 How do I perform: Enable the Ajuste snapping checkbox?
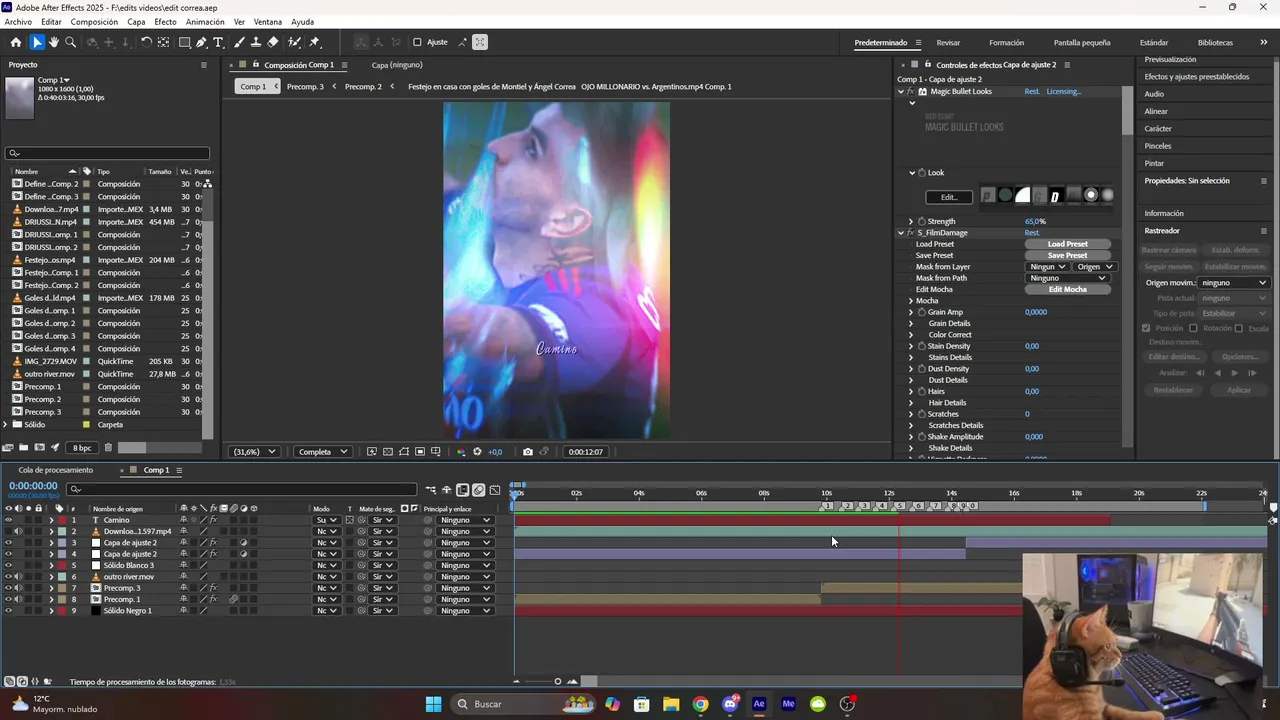click(x=417, y=42)
